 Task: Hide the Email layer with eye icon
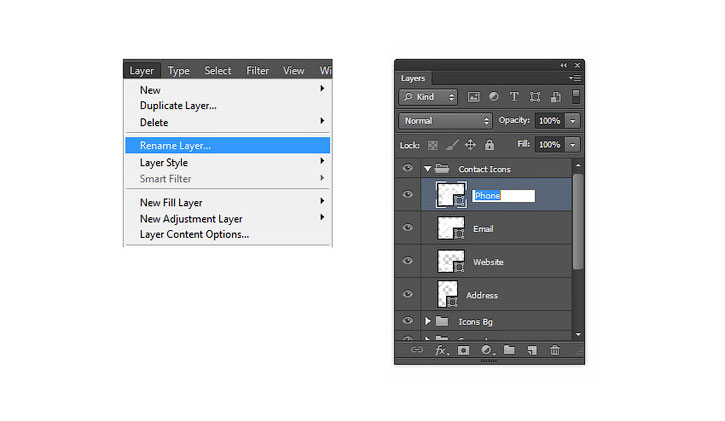point(407,228)
